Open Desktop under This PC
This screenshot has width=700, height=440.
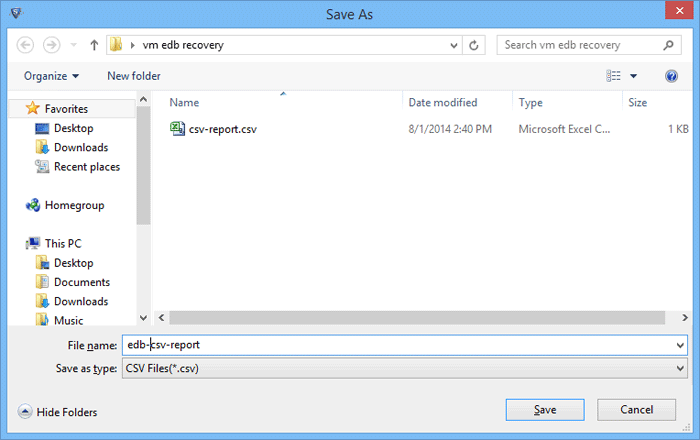point(74,263)
